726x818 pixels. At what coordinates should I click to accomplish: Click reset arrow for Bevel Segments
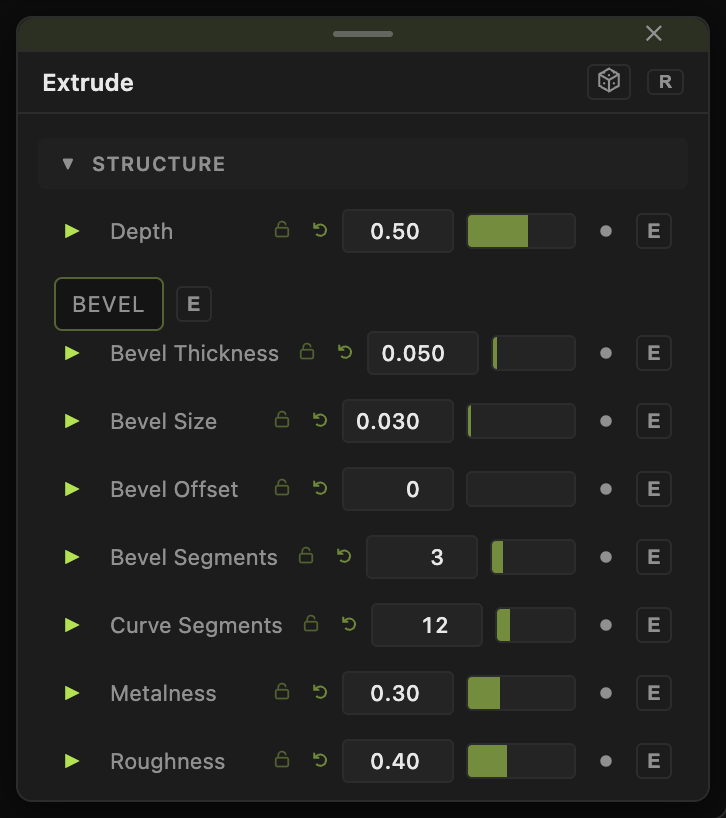(x=344, y=556)
